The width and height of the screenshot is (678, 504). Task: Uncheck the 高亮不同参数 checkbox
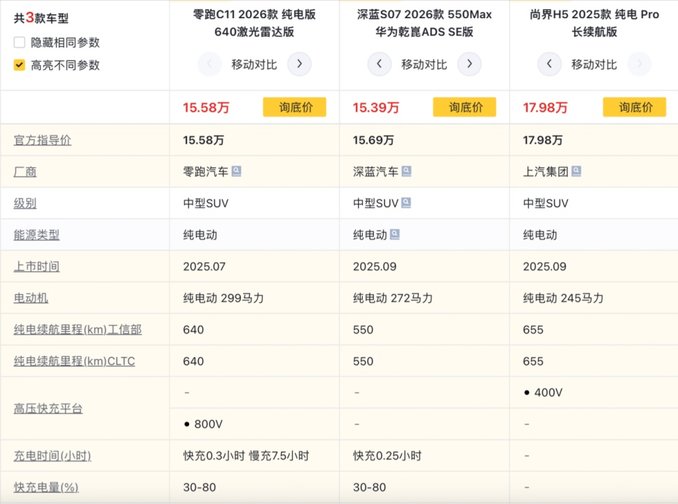coord(20,65)
